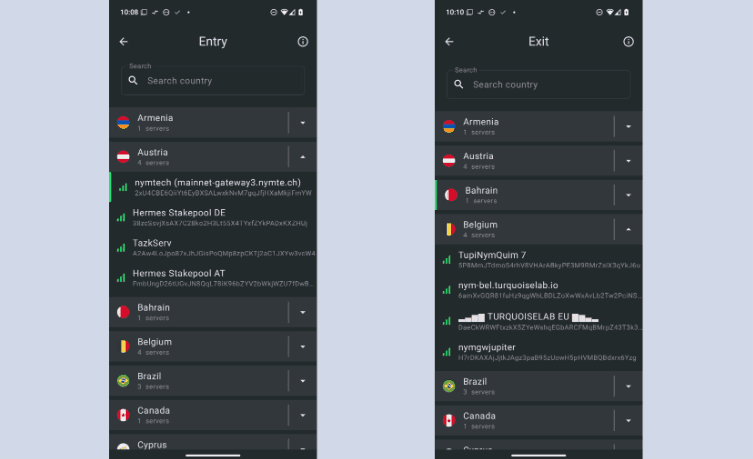
Task: Tap the Canada flag in Exit list
Action: point(449,421)
